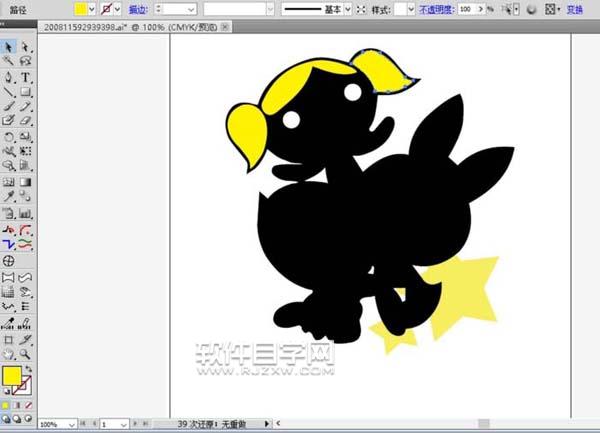Open the 基本 stroke style dropdown

348,9
